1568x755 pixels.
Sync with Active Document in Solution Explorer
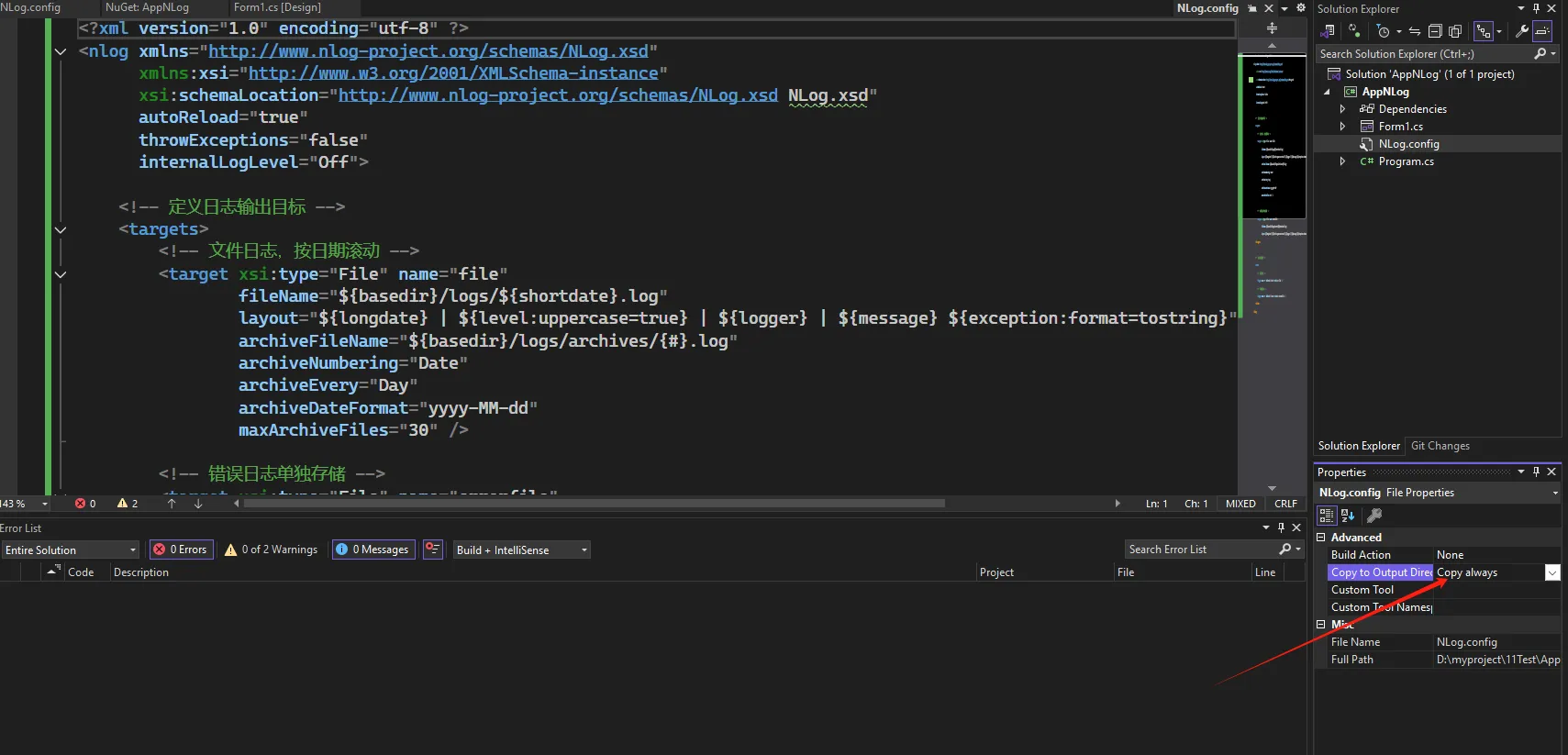[x=1415, y=31]
